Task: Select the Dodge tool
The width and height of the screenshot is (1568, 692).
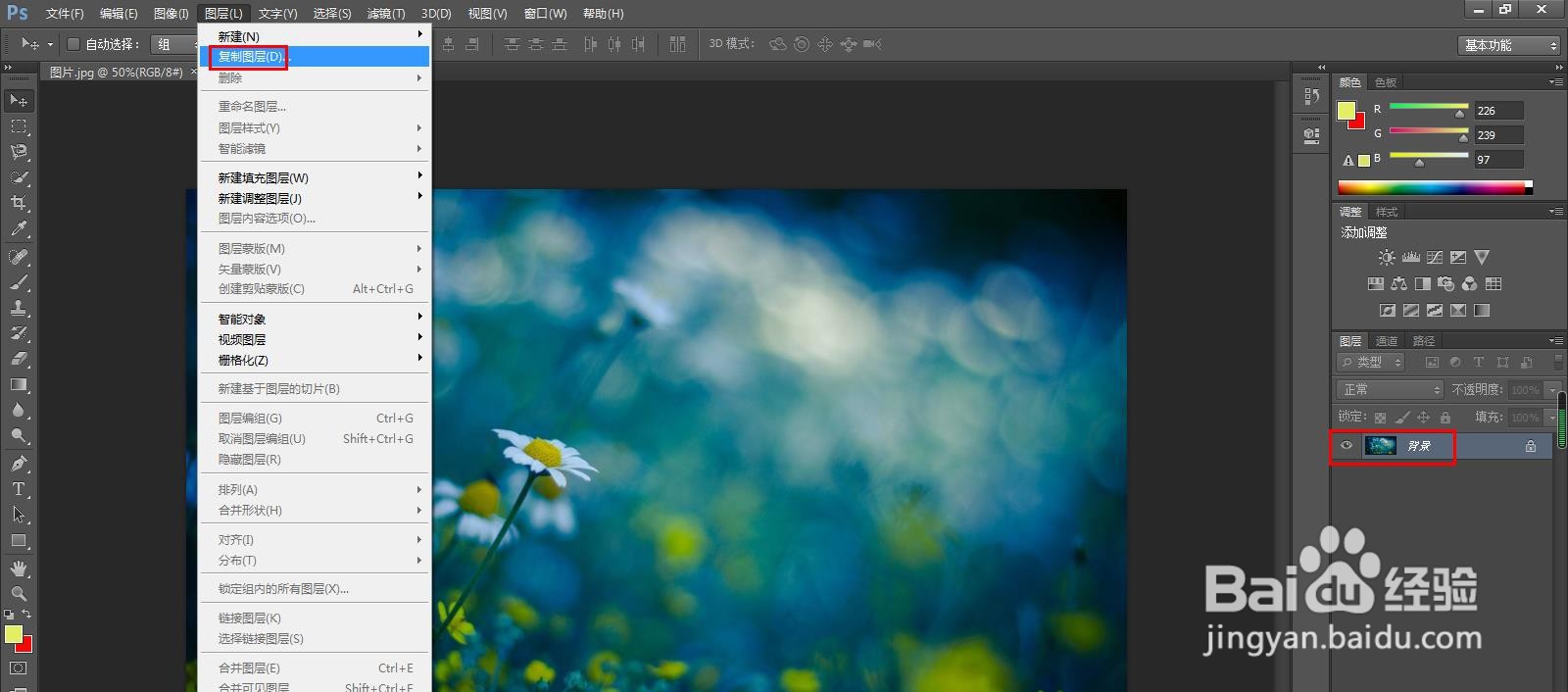Action: 19,435
